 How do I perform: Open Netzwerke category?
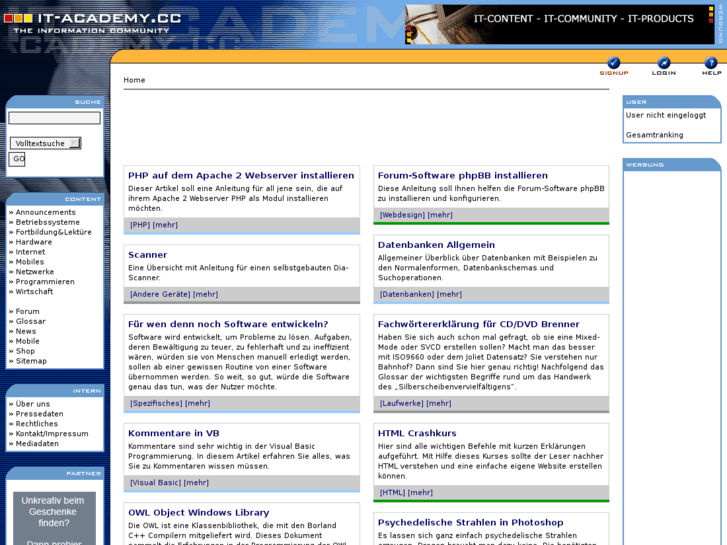(x=35, y=272)
